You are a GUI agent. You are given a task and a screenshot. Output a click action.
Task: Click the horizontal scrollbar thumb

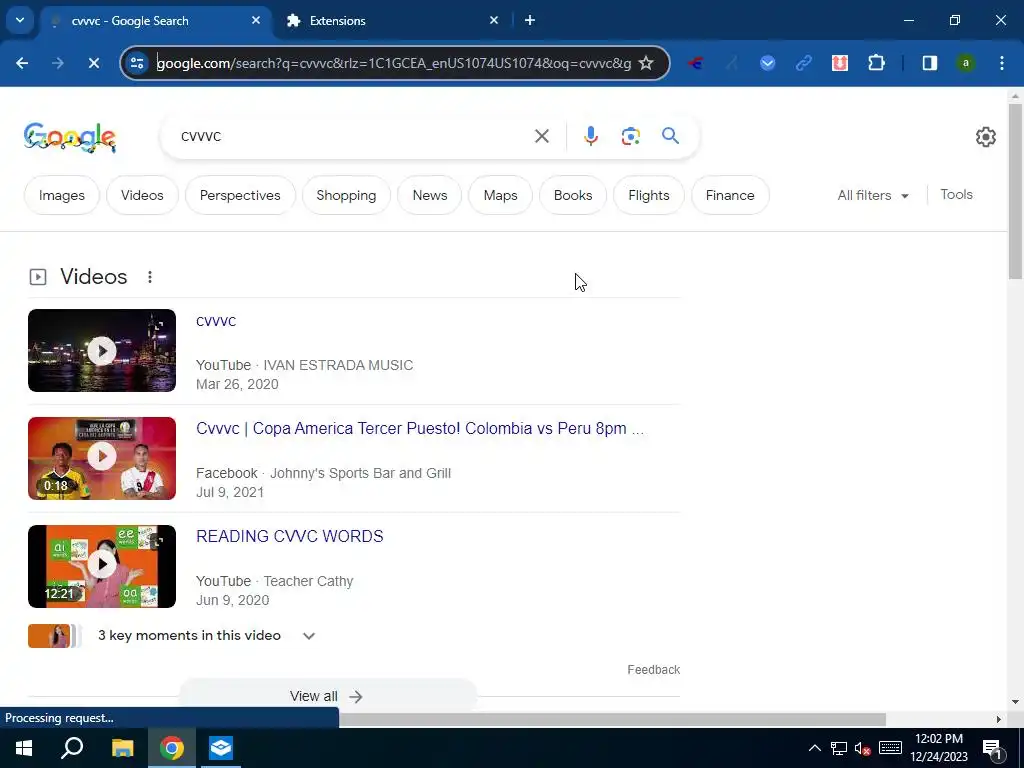(612, 719)
